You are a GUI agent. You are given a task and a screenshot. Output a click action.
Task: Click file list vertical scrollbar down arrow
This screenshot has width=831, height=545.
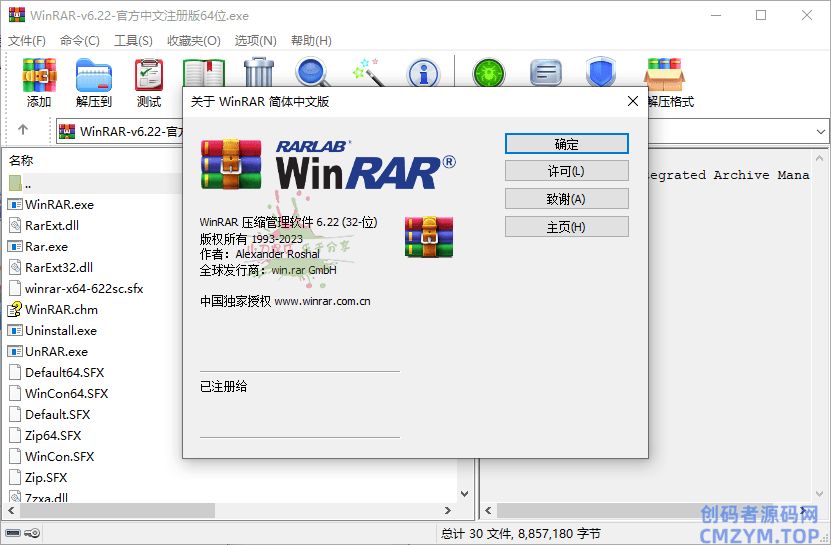[463, 493]
